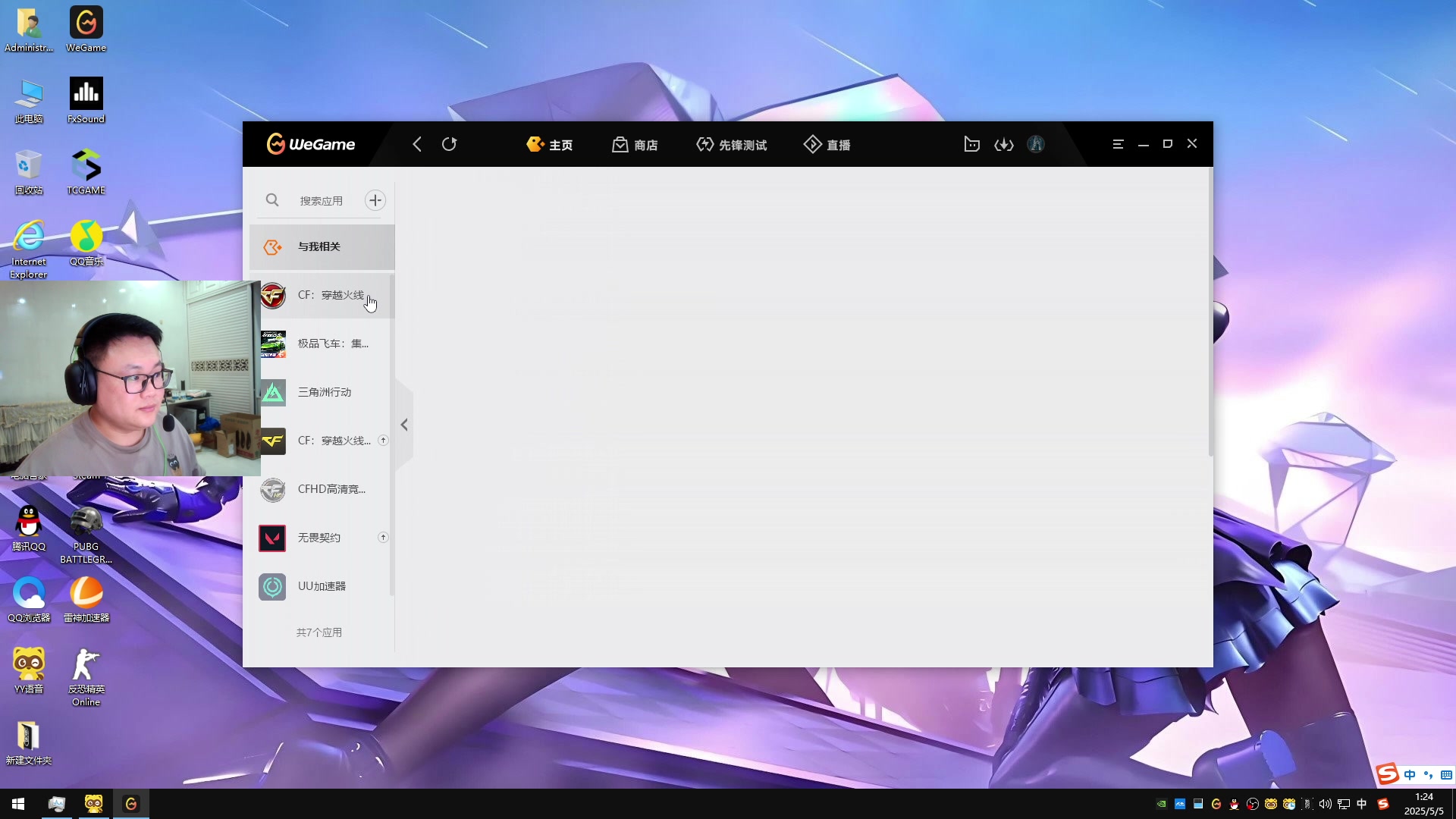
Task: Open the QQ音乐 desktop shortcut
Action: pos(86,243)
